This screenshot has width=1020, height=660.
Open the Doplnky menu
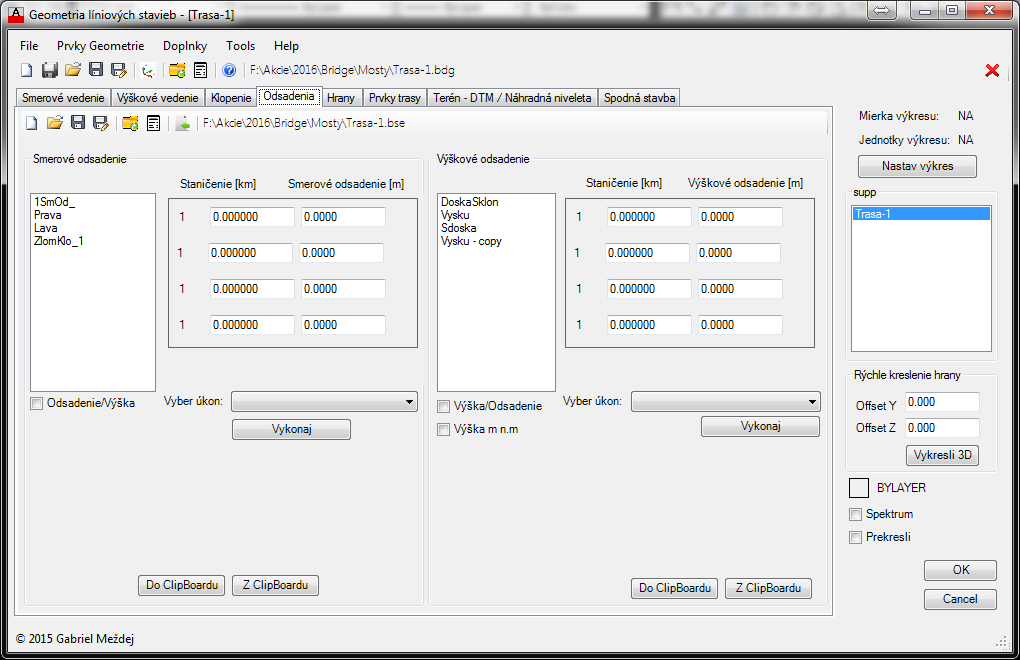185,46
